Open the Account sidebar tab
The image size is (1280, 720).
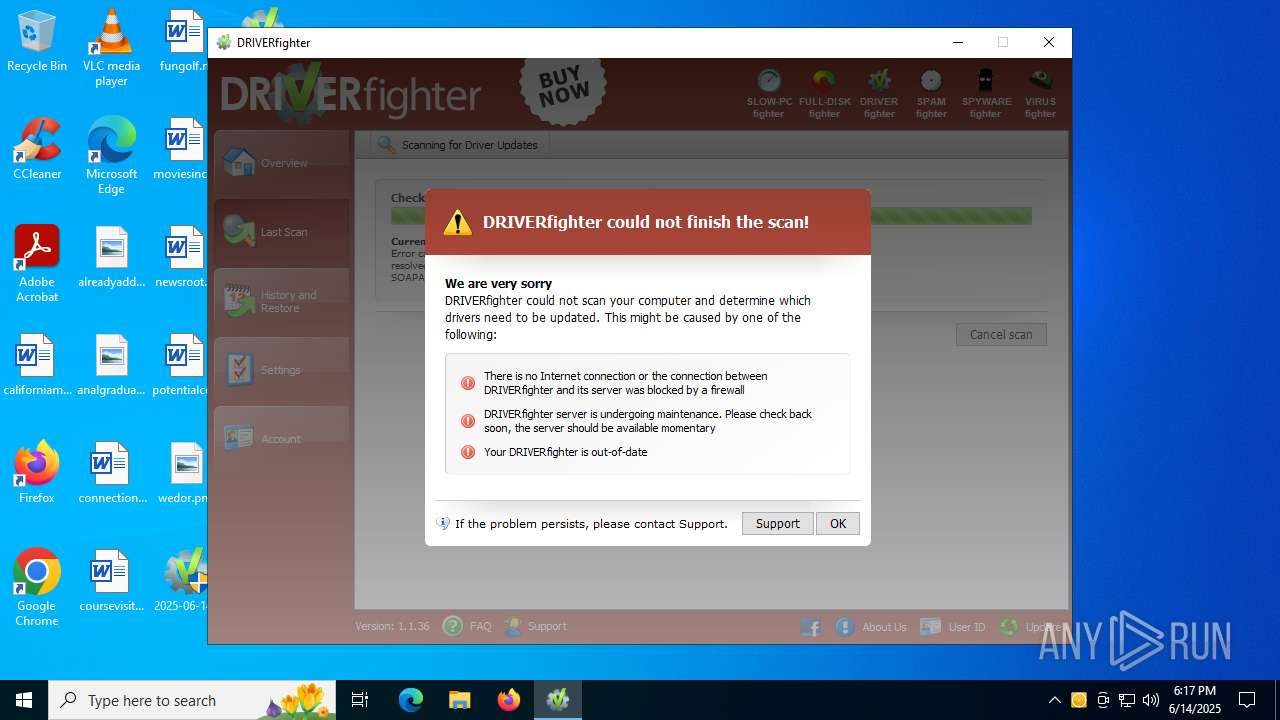[x=281, y=439]
